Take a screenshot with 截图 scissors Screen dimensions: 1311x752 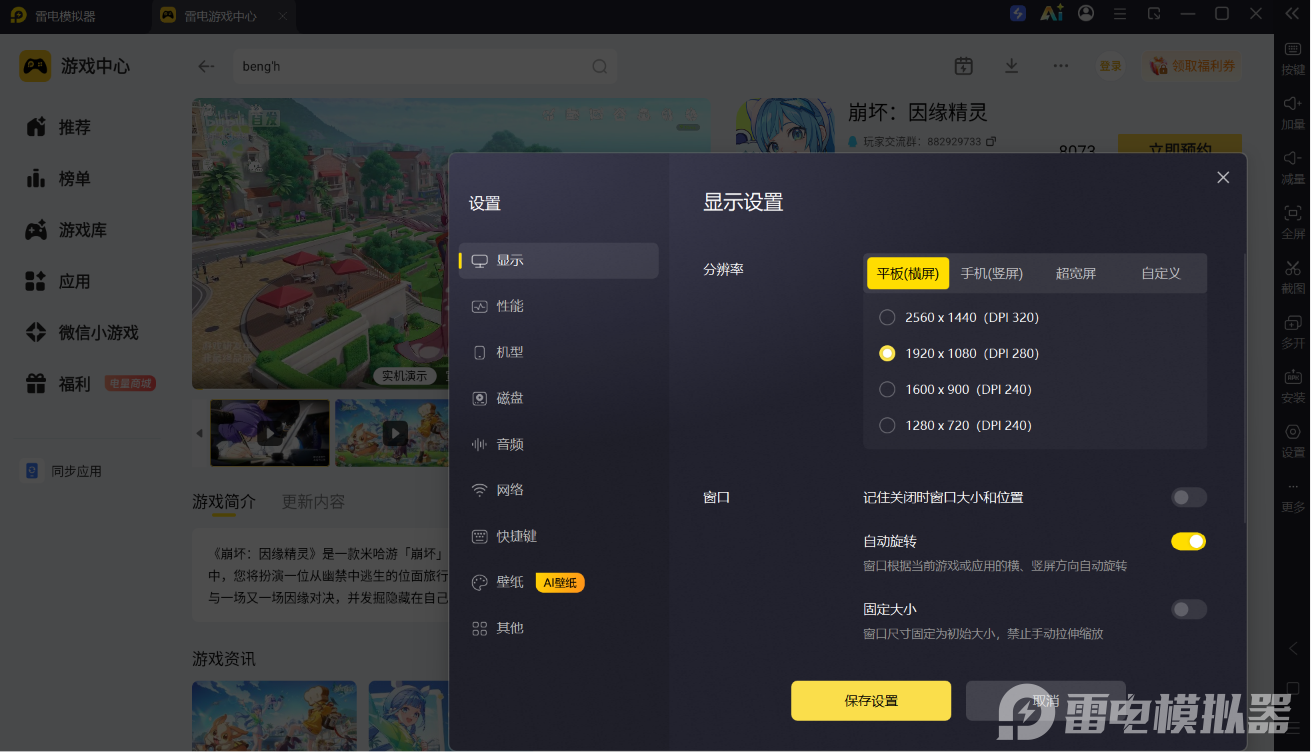click(1293, 275)
